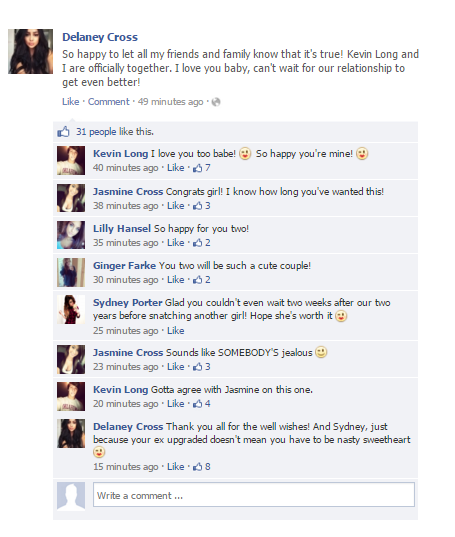Like Jasmine Cross's 'Congrats girl' comment
Screen dimensions: 455x537
click(x=176, y=206)
